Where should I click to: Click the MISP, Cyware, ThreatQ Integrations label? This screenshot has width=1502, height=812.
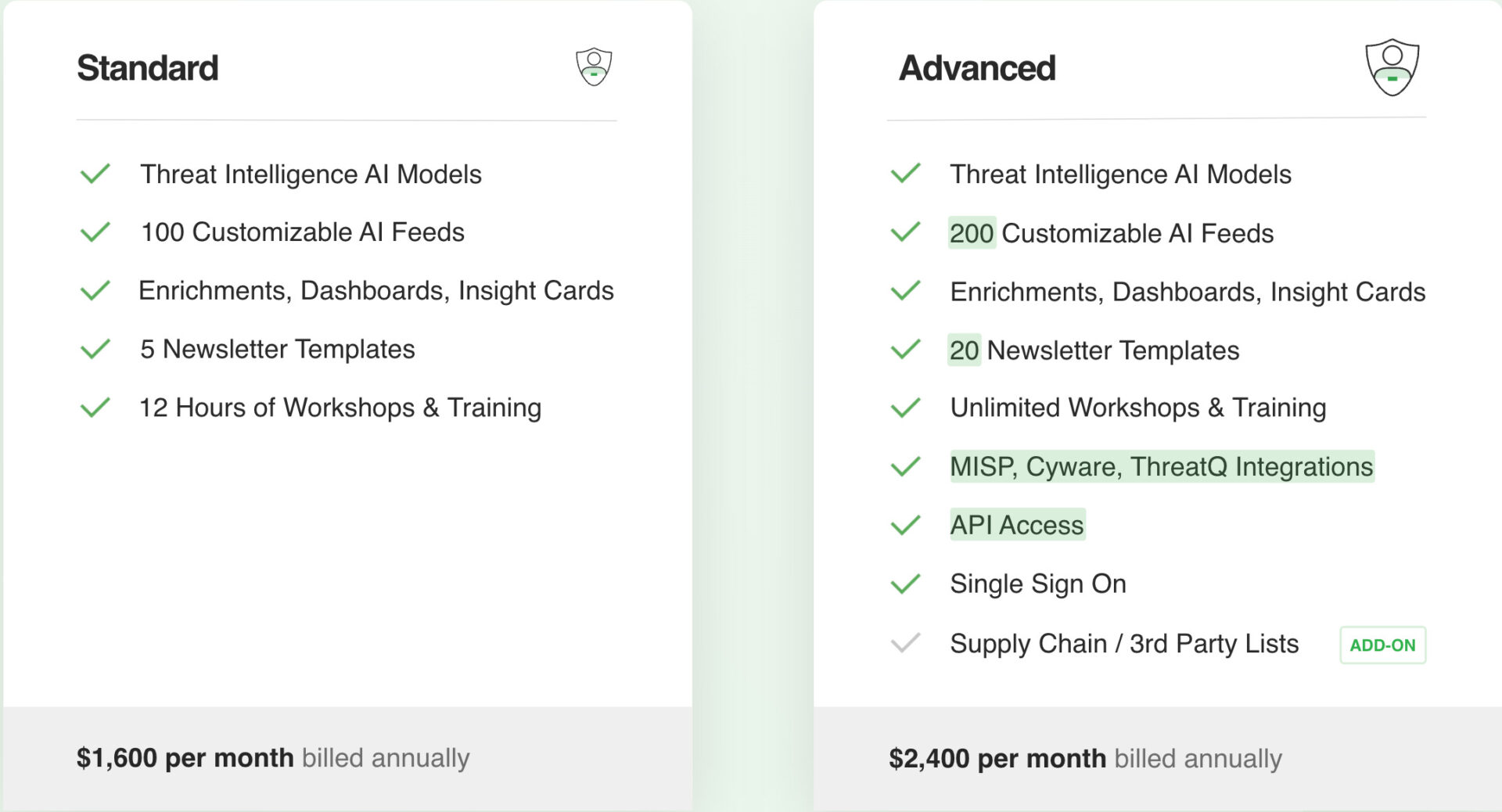[x=1162, y=466]
